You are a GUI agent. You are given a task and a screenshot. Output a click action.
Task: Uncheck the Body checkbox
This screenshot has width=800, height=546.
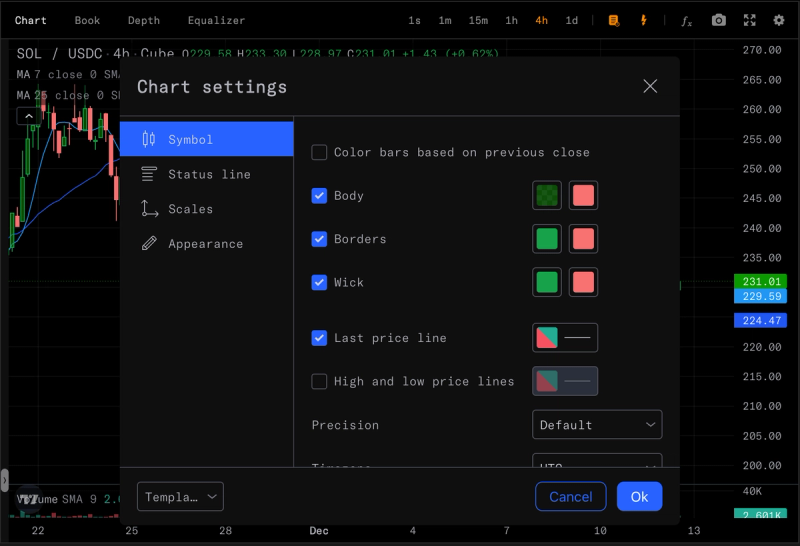[319, 195]
